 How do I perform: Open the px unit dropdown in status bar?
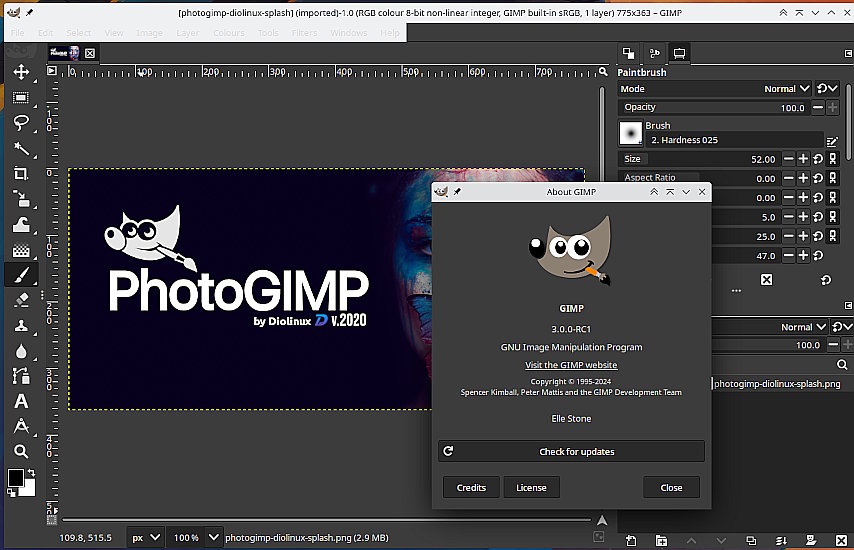click(x=144, y=538)
